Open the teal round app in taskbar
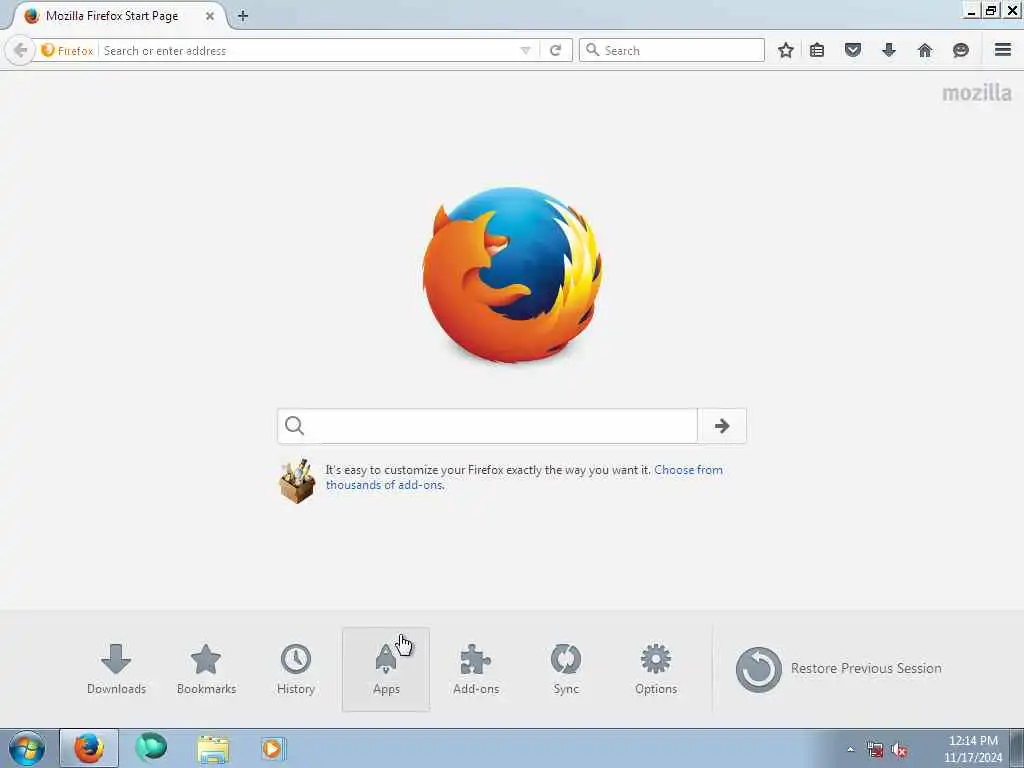1024x768 pixels. [151, 748]
